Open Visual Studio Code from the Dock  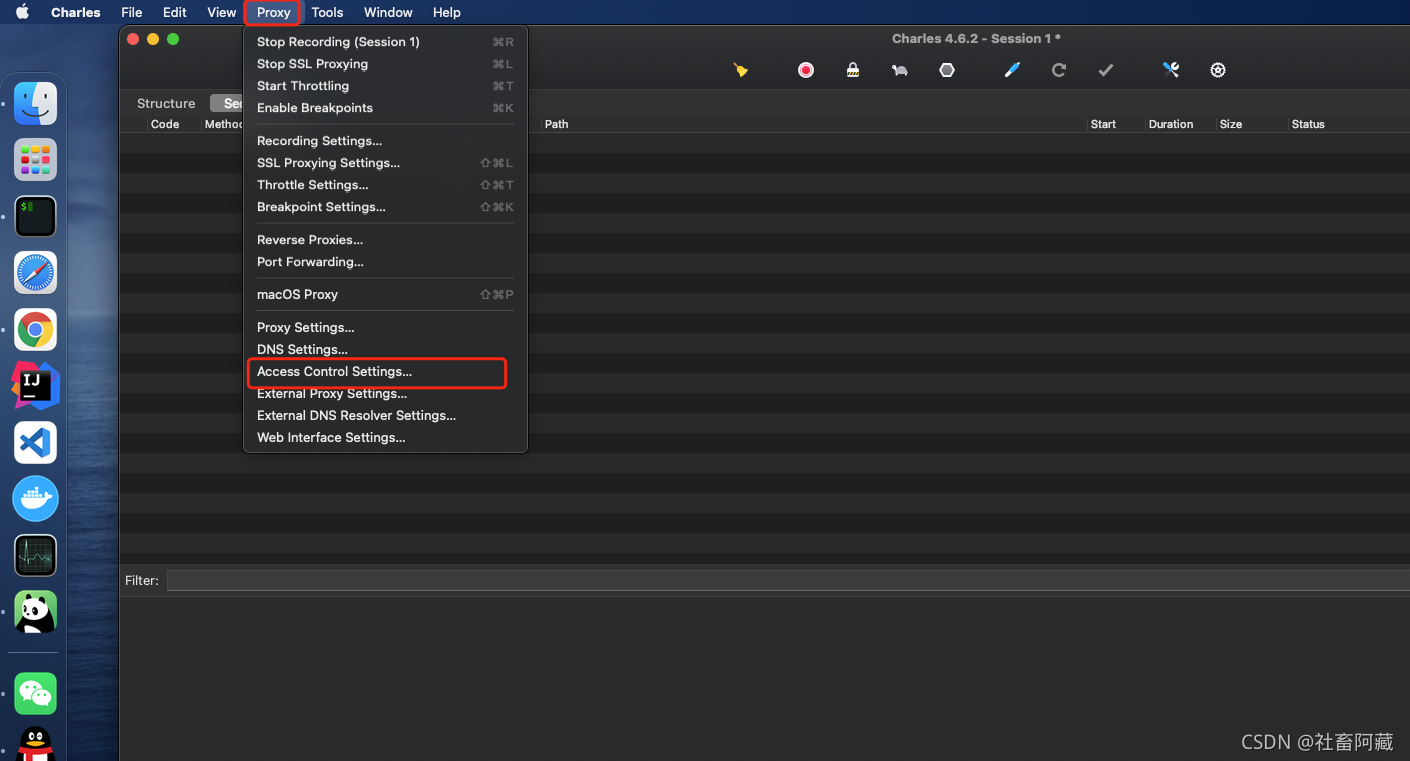[35, 442]
